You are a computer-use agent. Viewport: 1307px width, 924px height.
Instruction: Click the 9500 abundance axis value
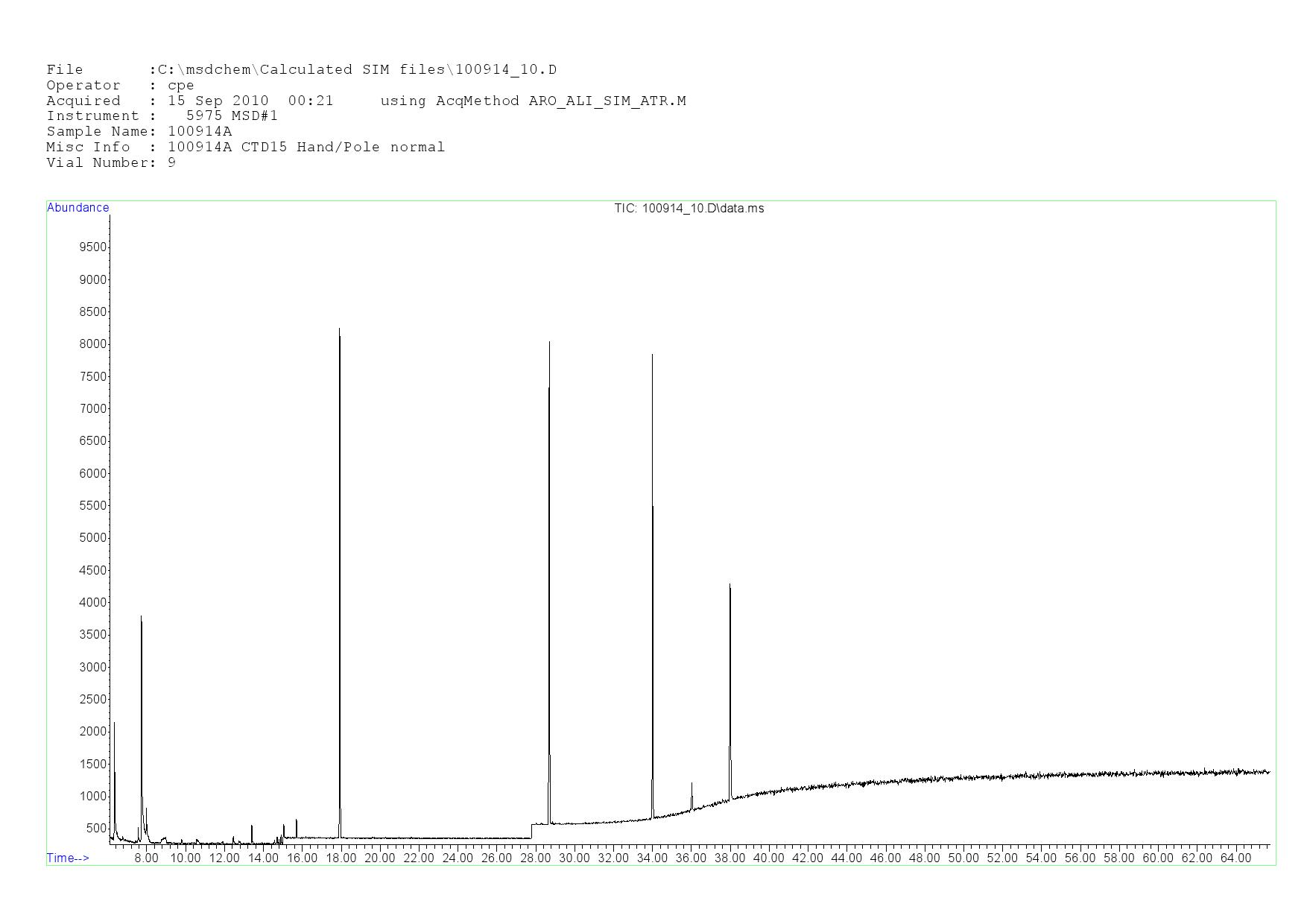93,247
